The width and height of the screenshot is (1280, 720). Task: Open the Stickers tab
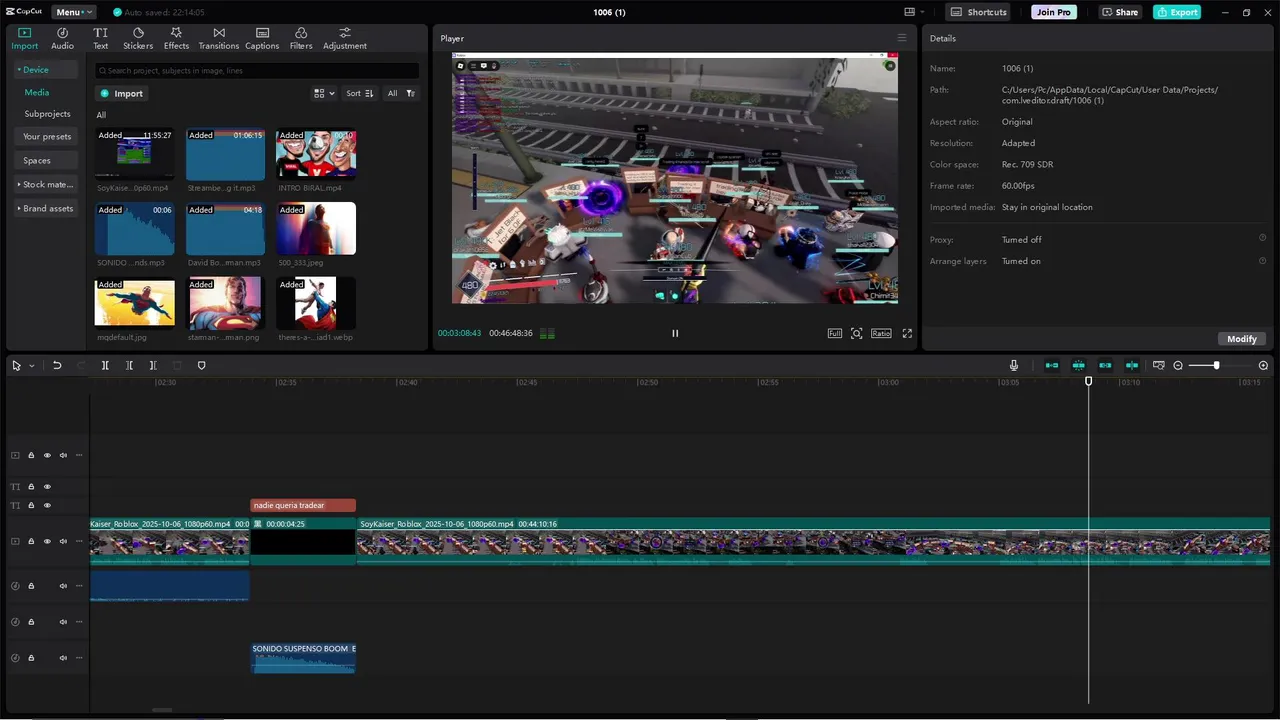(138, 39)
